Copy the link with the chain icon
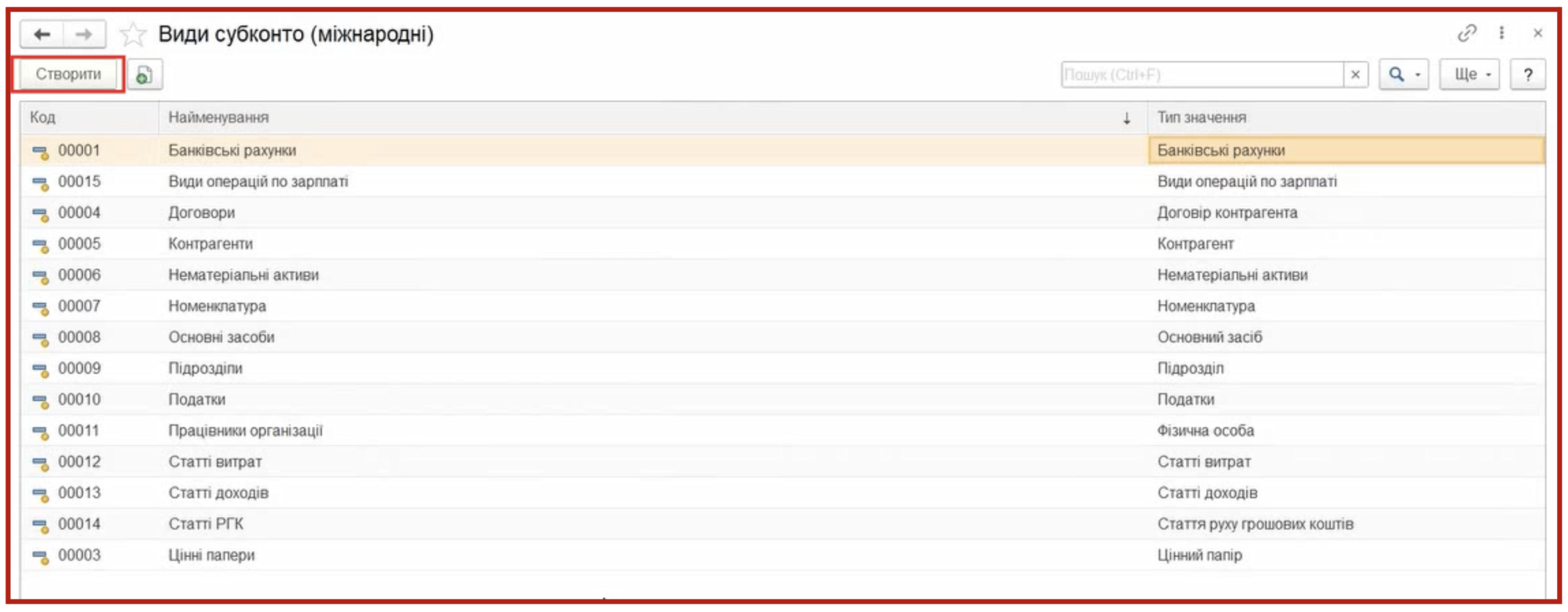 pyautogui.click(x=1466, y=33)
